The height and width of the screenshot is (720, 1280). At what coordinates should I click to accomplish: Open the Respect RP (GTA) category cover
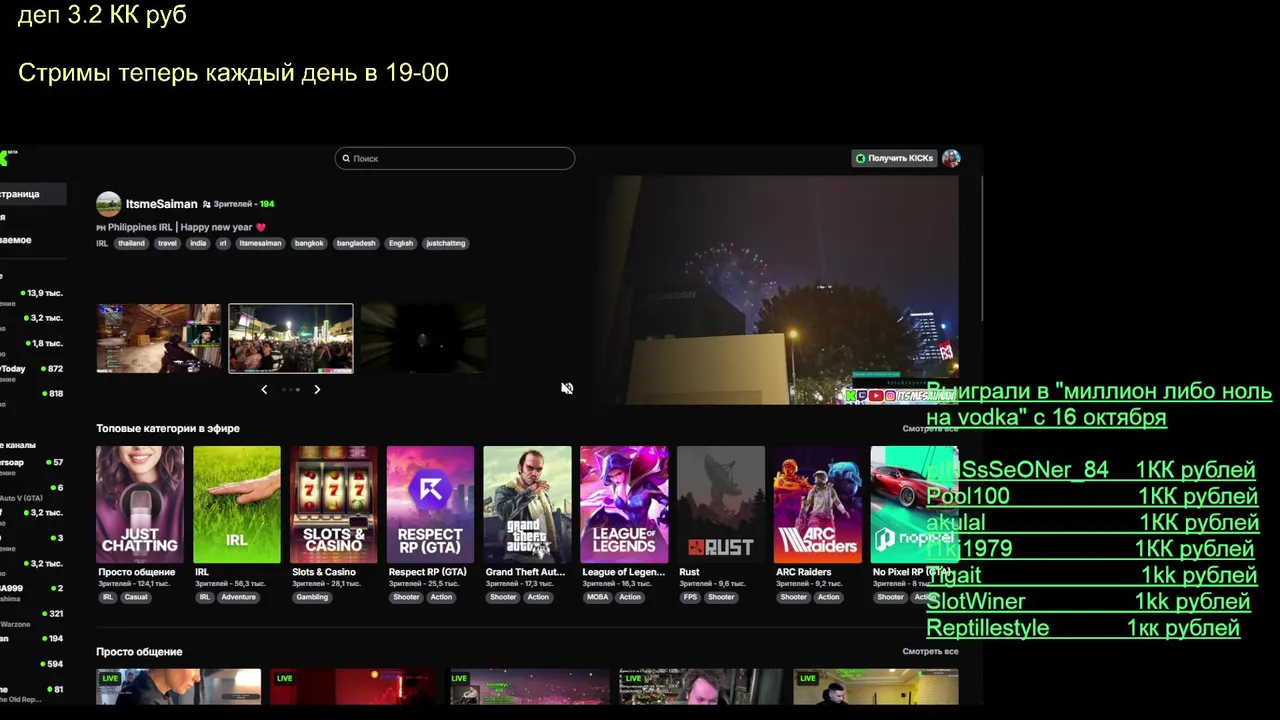[430, 504]
